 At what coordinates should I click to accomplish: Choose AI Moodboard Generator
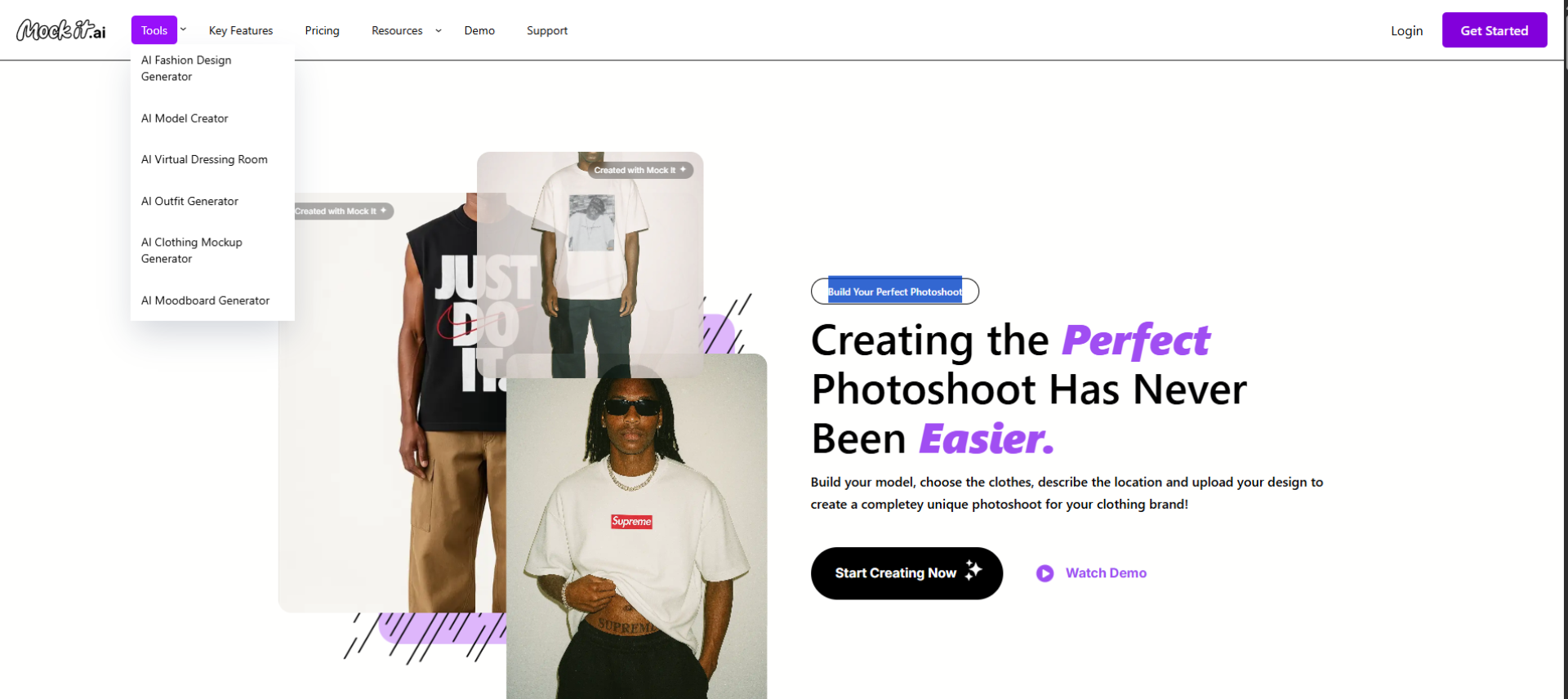click(x=205, y=301)
